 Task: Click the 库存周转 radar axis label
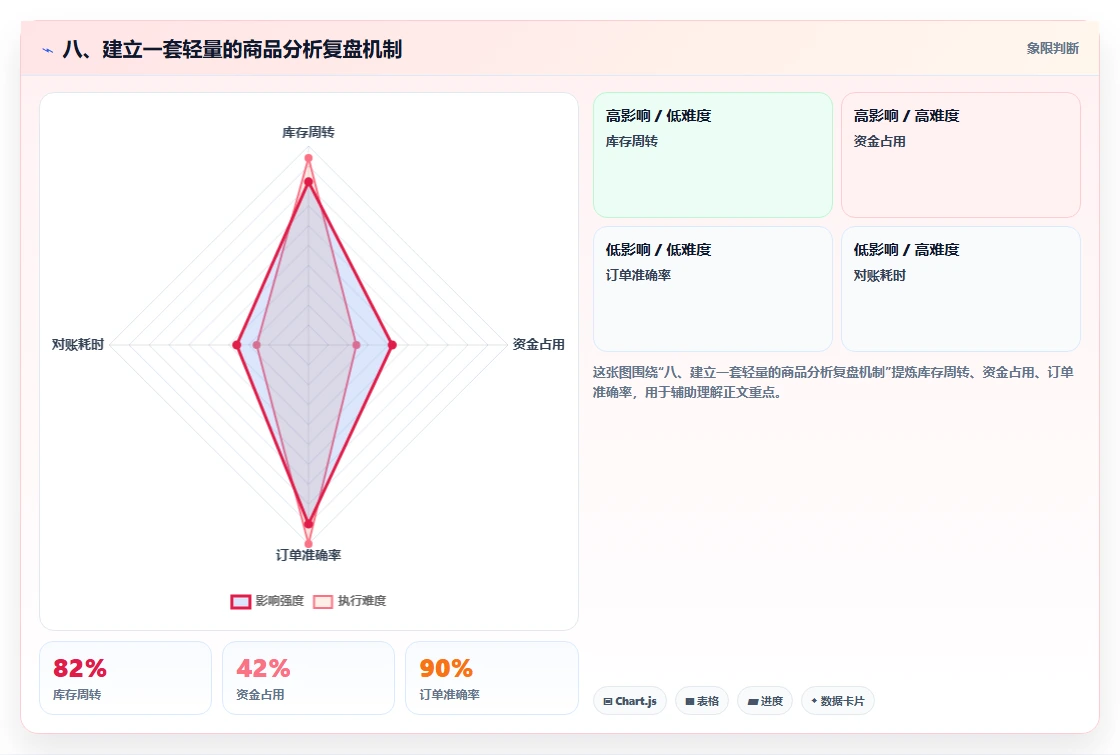click(308, 132)
